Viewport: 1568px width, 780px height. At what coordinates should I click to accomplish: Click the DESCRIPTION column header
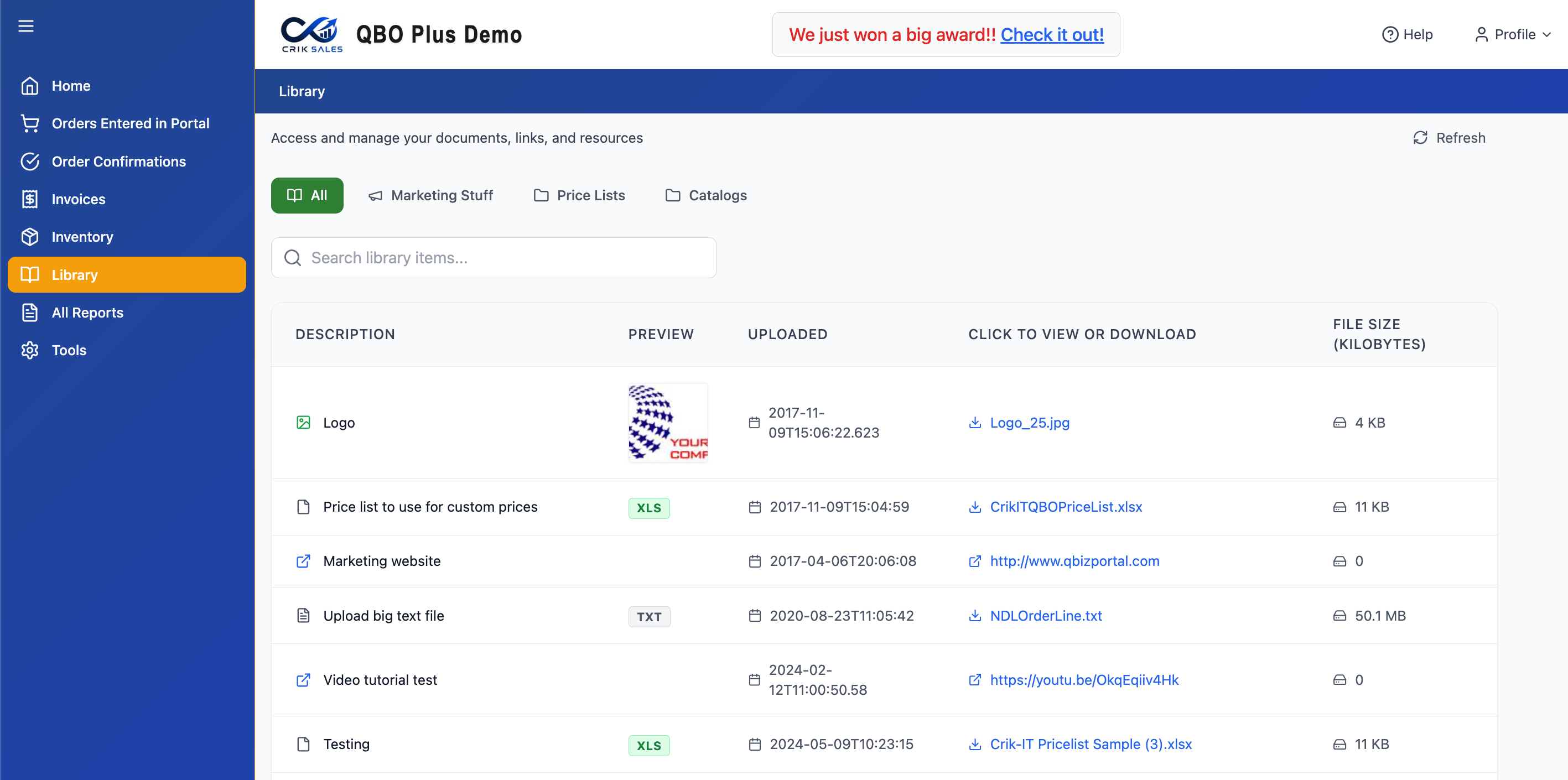point(345,334)
